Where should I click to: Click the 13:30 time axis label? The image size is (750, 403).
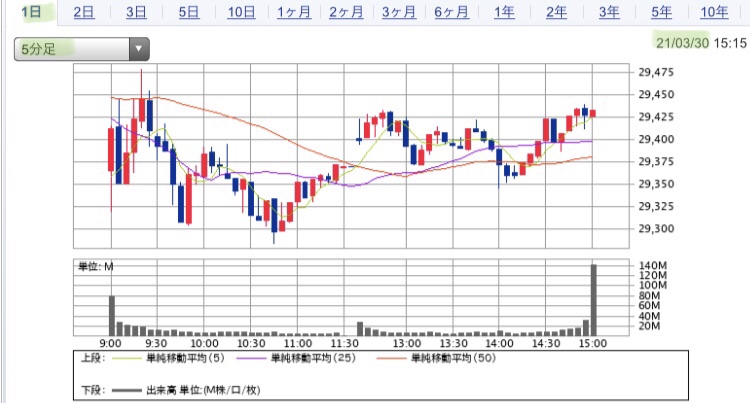(453, 343)
